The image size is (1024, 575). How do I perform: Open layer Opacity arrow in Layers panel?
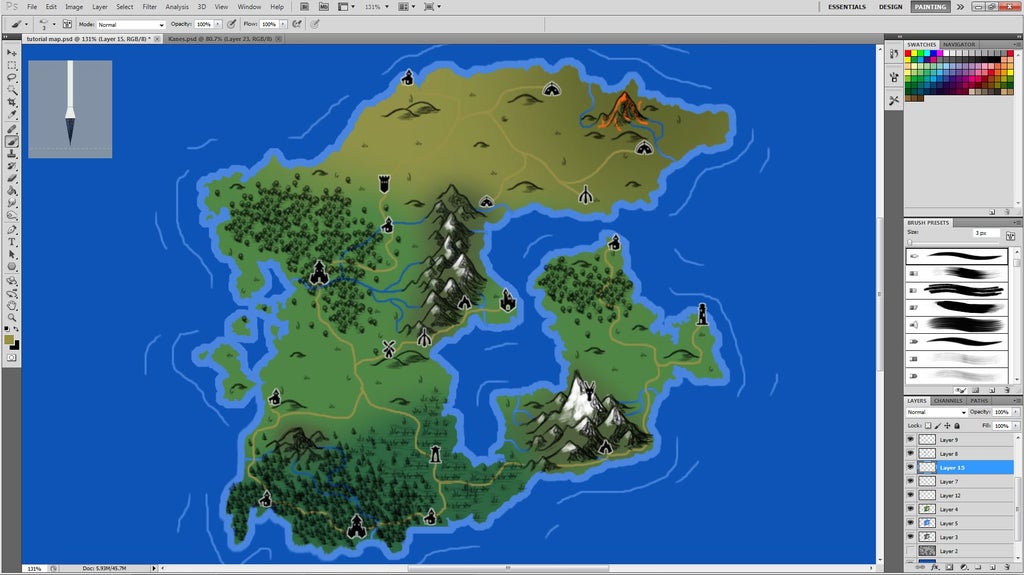[x=1016, y=412]
